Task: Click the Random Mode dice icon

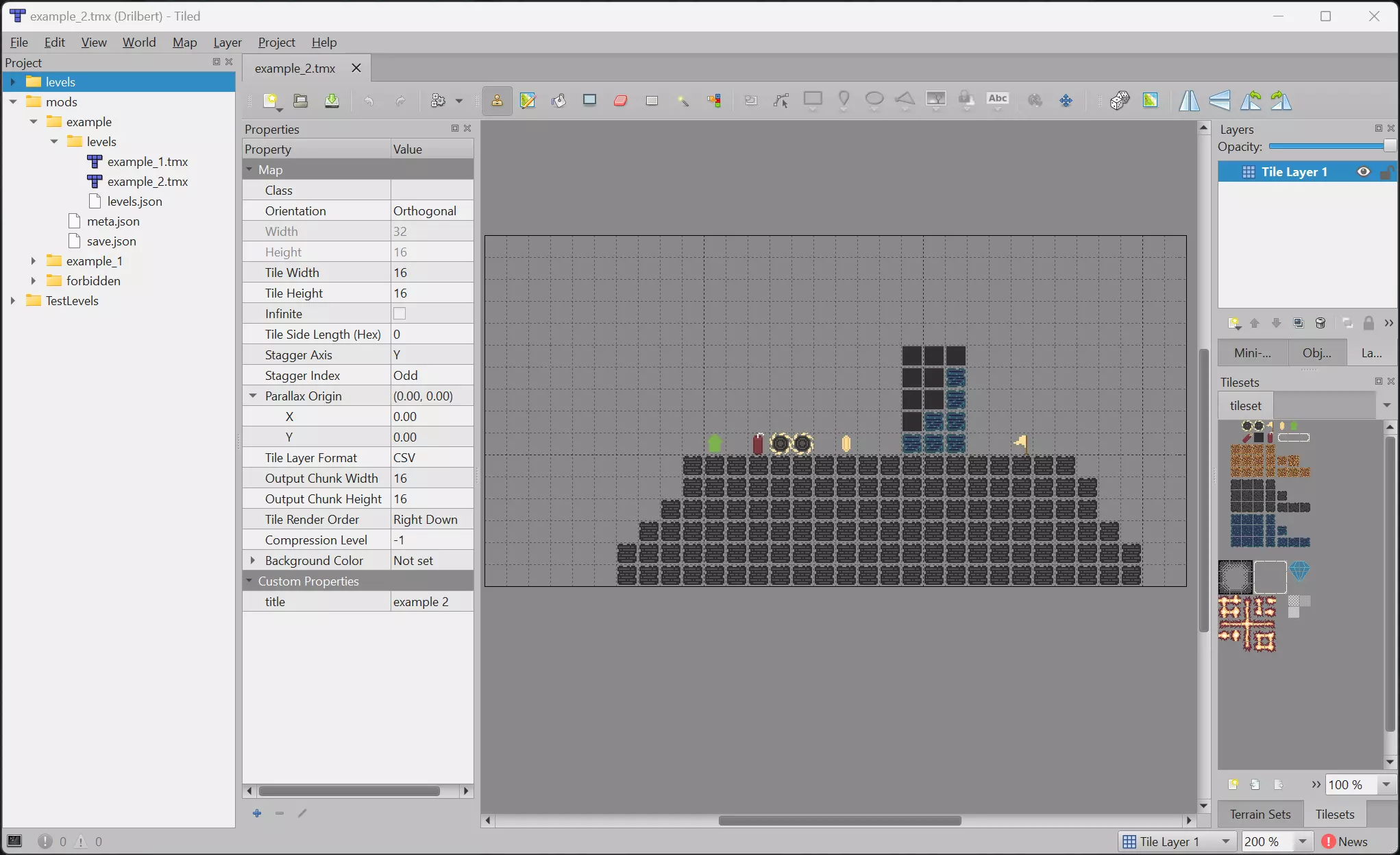Action: (x=1120, y=101)
